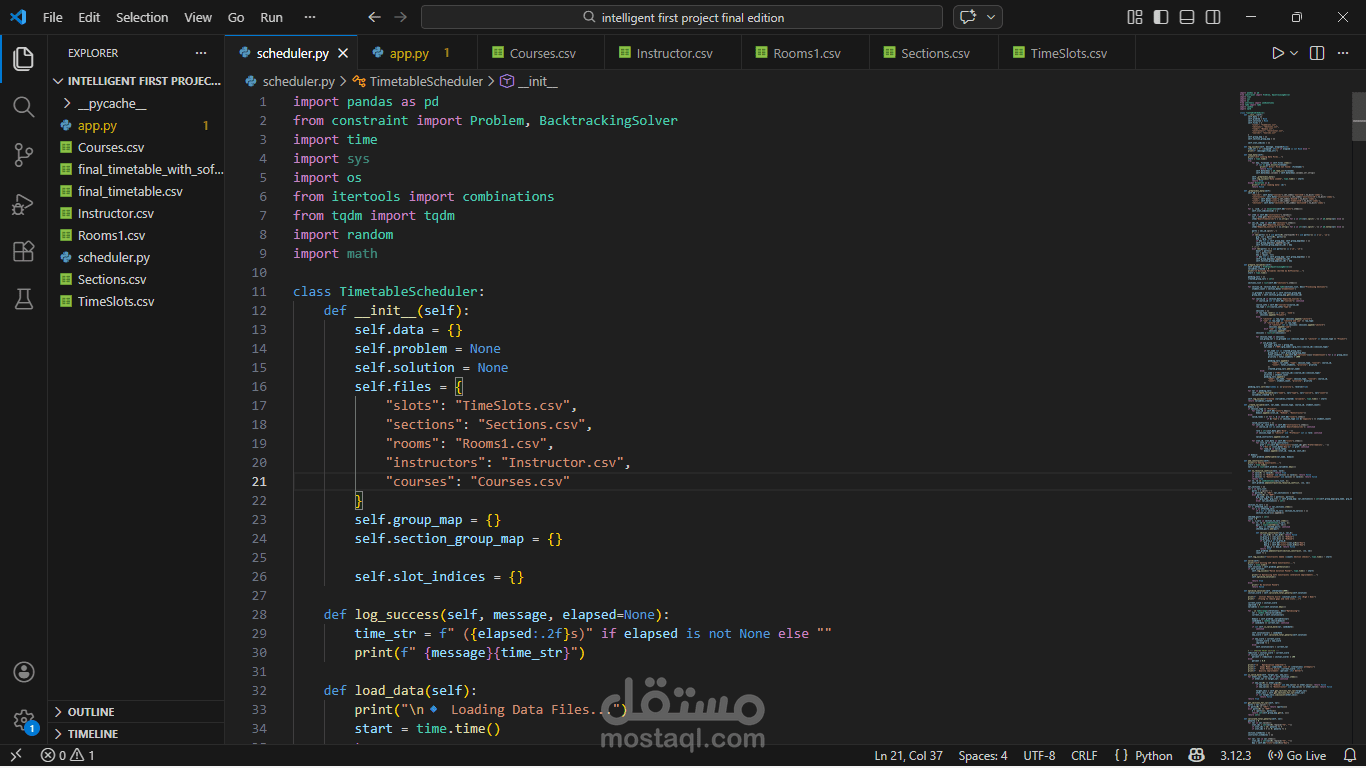Screen dimensions: 1366x768
Task: Open scheduler.py in the Explorer tree
Action: (x=136, y=257)
